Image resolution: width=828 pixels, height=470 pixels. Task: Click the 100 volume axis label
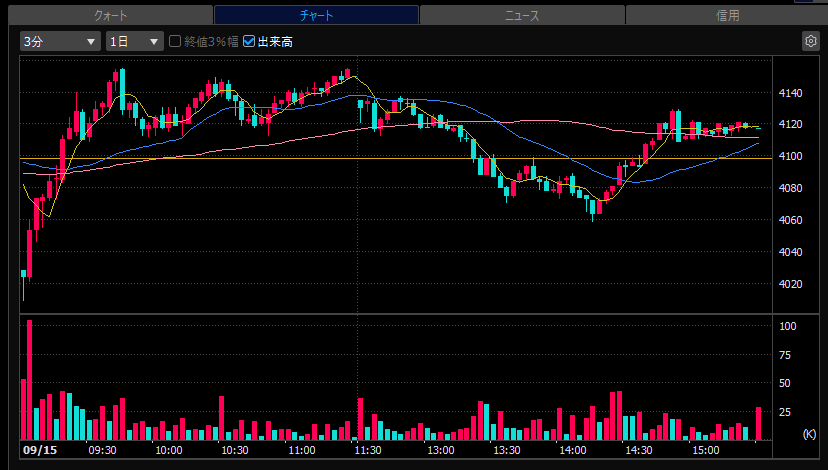pyautogui.click(x=788, y=326)
